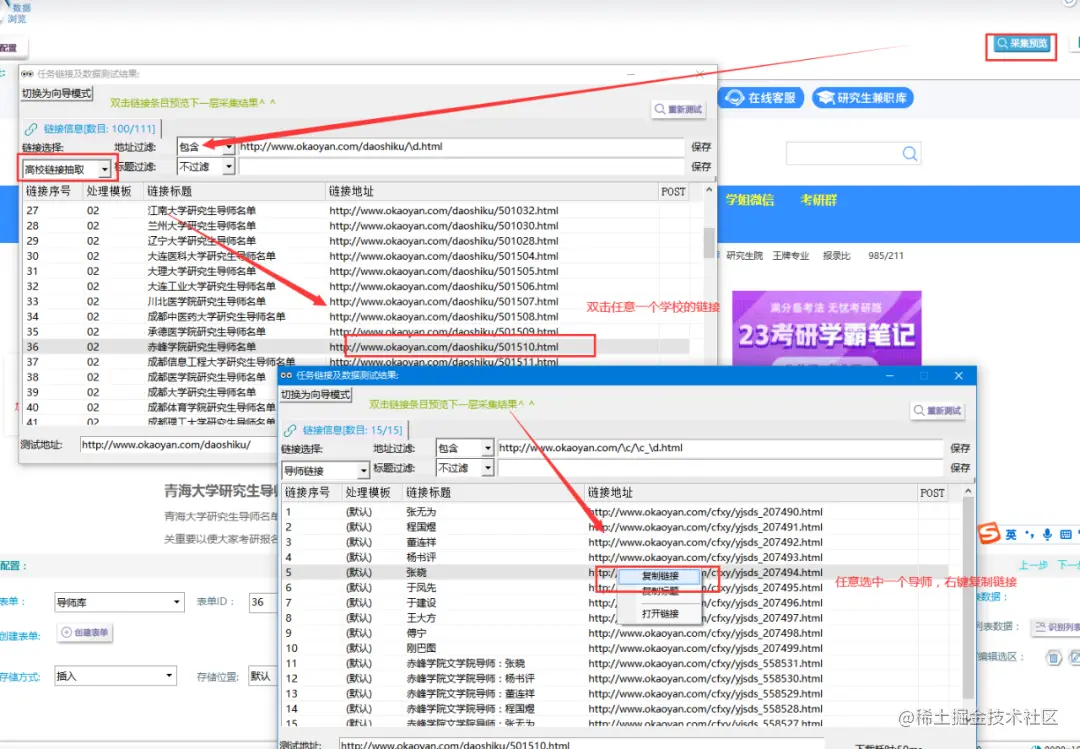This screenshot has width=1080, height=749.
Task: Click the 考研群 nav item
Action: (818, 200)
